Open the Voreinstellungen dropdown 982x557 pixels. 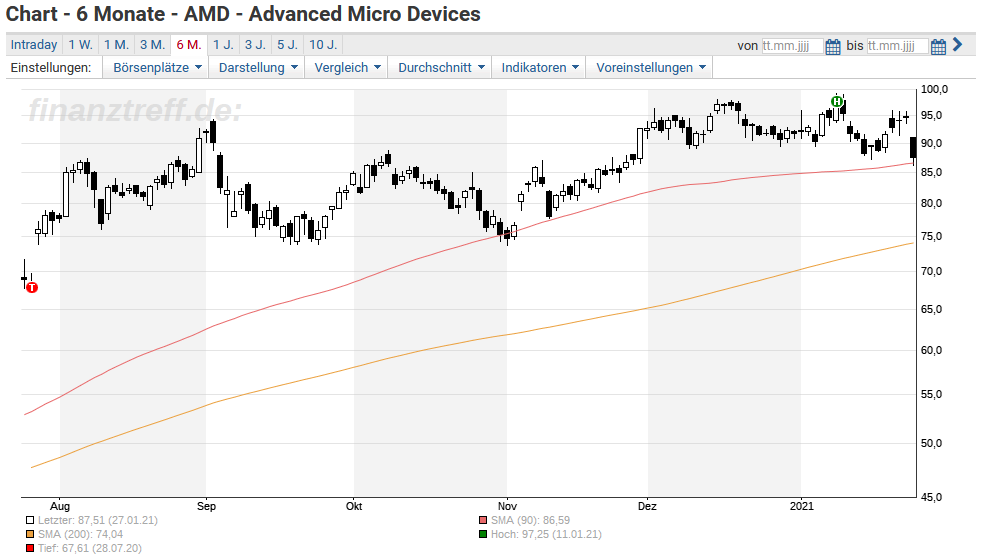point(650,68)
